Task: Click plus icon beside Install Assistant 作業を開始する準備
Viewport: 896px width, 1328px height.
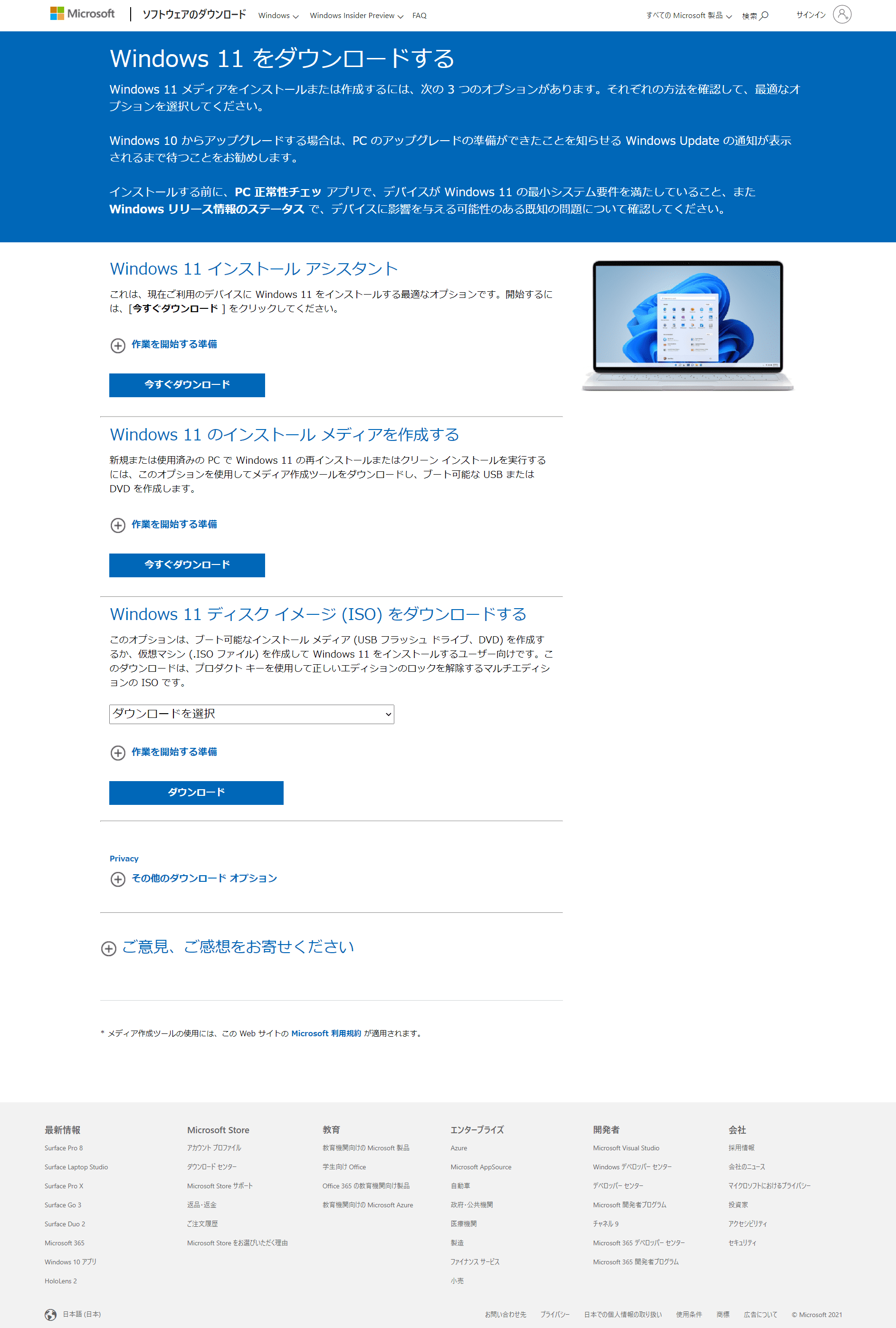Action: [118, 345]
